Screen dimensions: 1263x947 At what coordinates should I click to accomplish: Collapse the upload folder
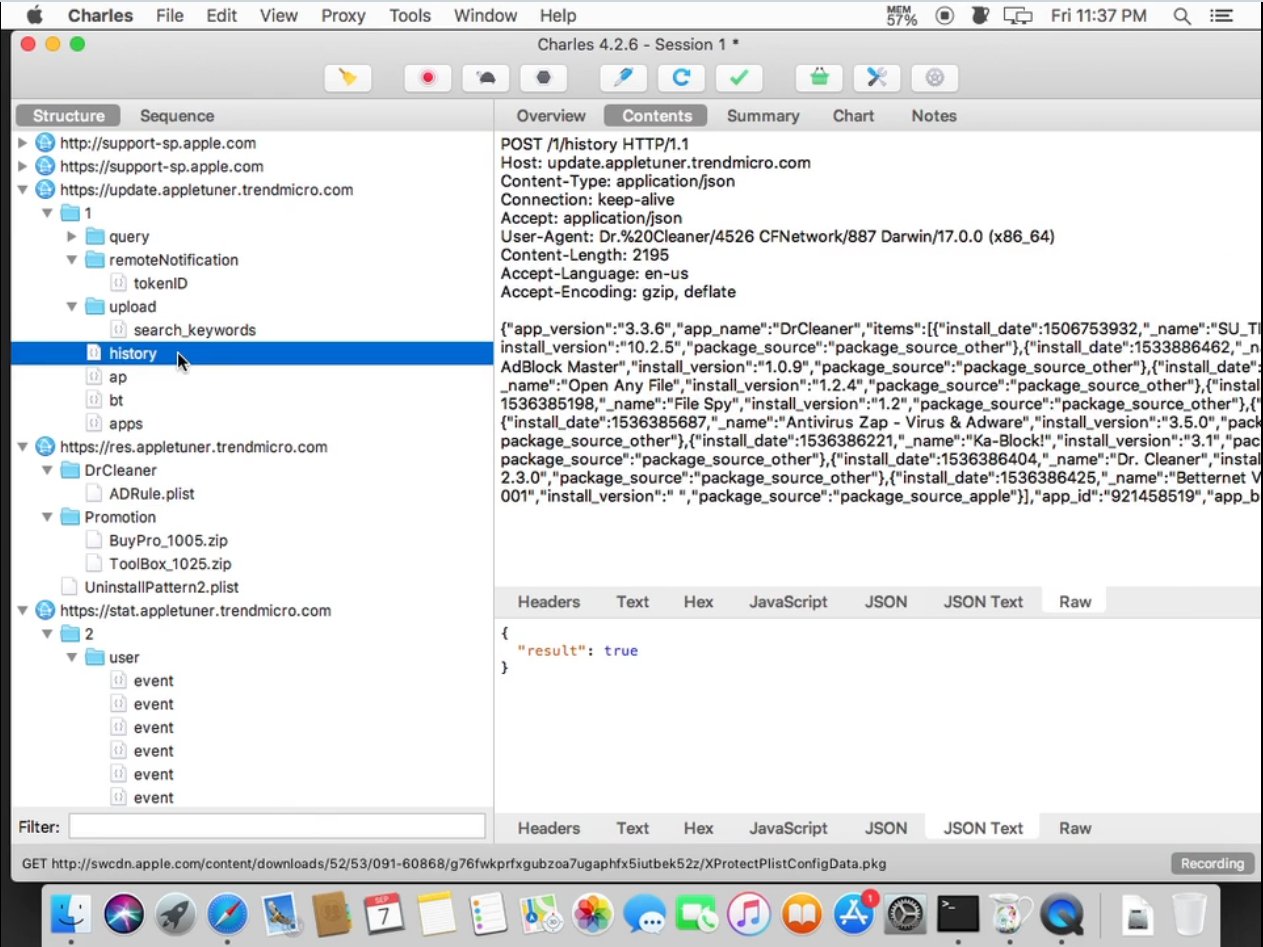pos(72,307)
